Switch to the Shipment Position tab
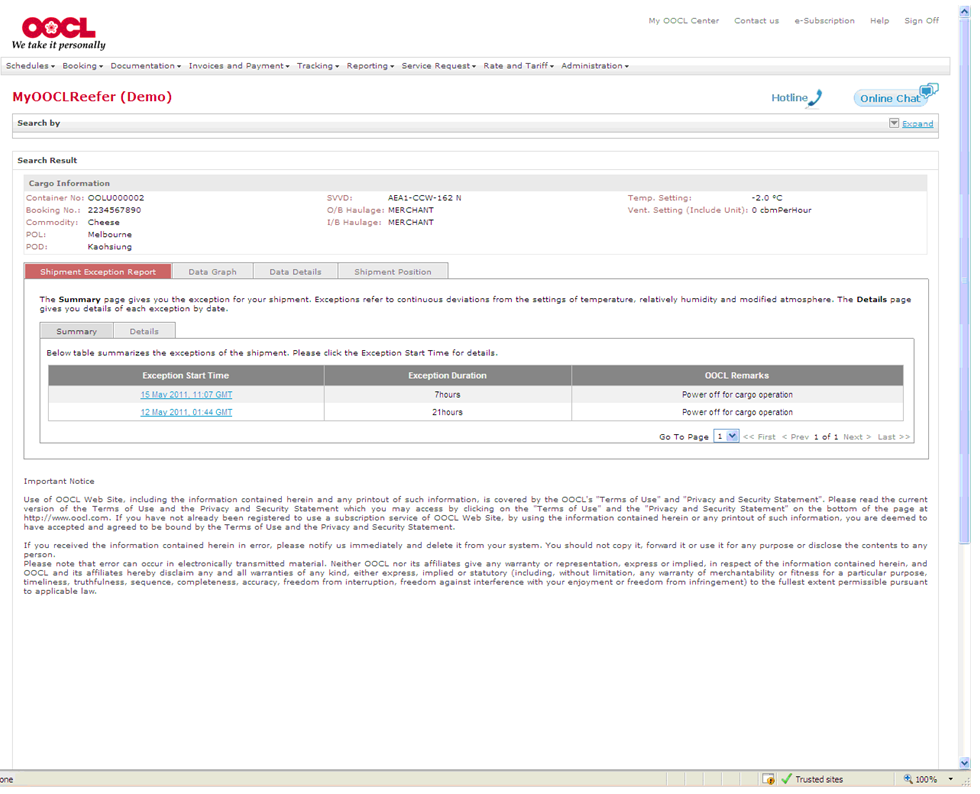 pos(393,271)
